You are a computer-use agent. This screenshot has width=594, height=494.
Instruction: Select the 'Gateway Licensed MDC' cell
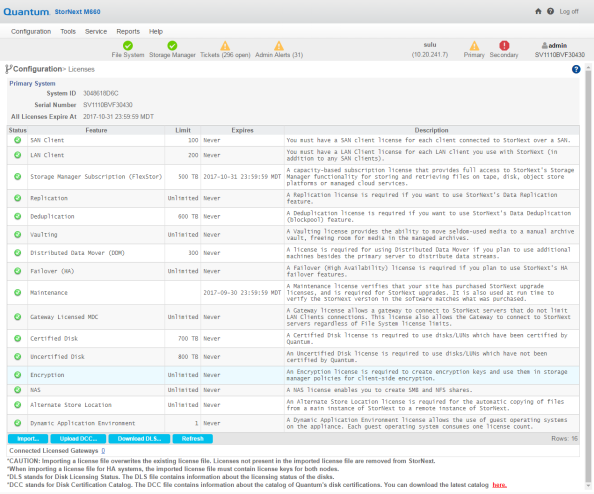96,317
